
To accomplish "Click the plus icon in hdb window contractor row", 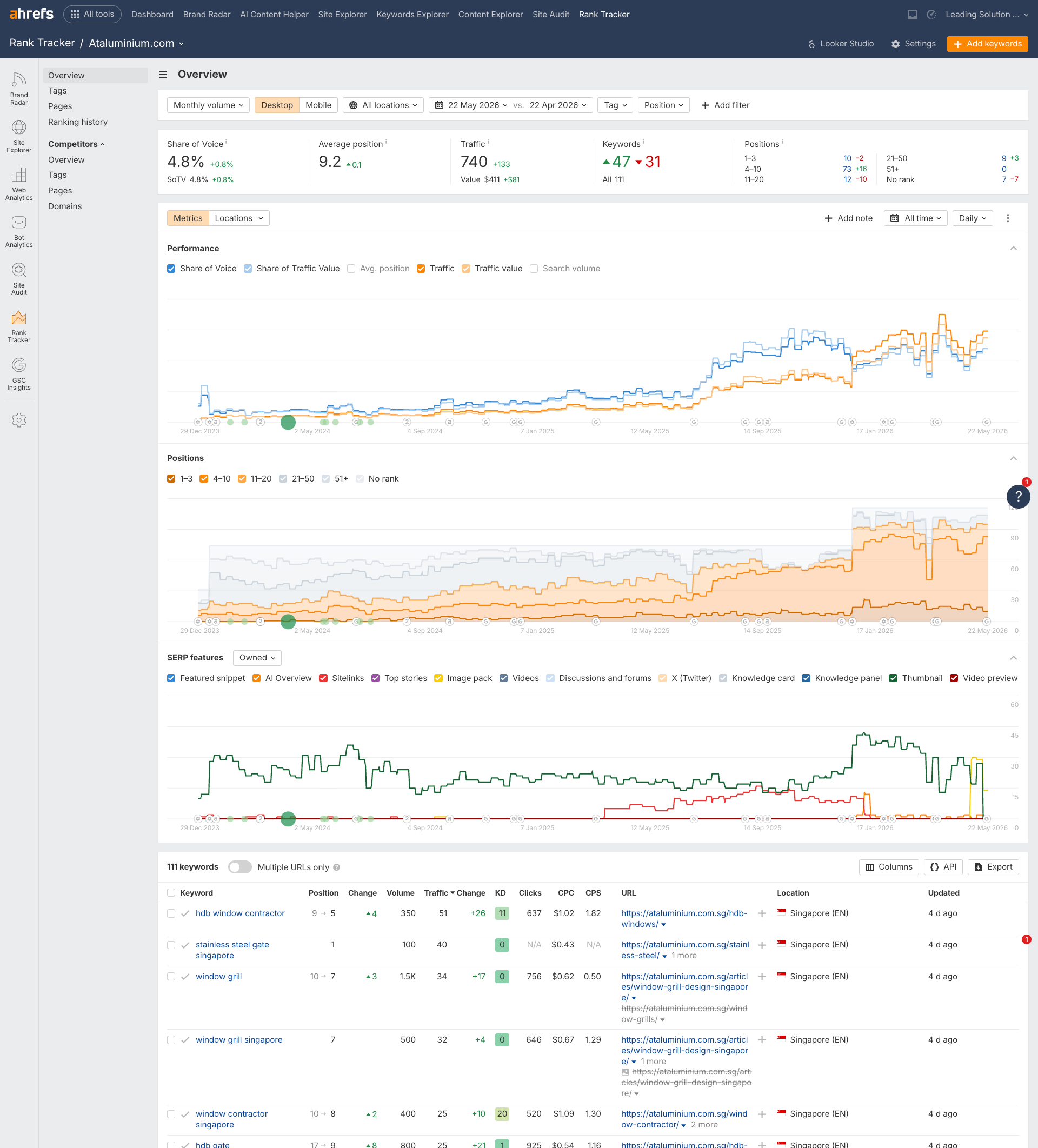I will [762, 913].
